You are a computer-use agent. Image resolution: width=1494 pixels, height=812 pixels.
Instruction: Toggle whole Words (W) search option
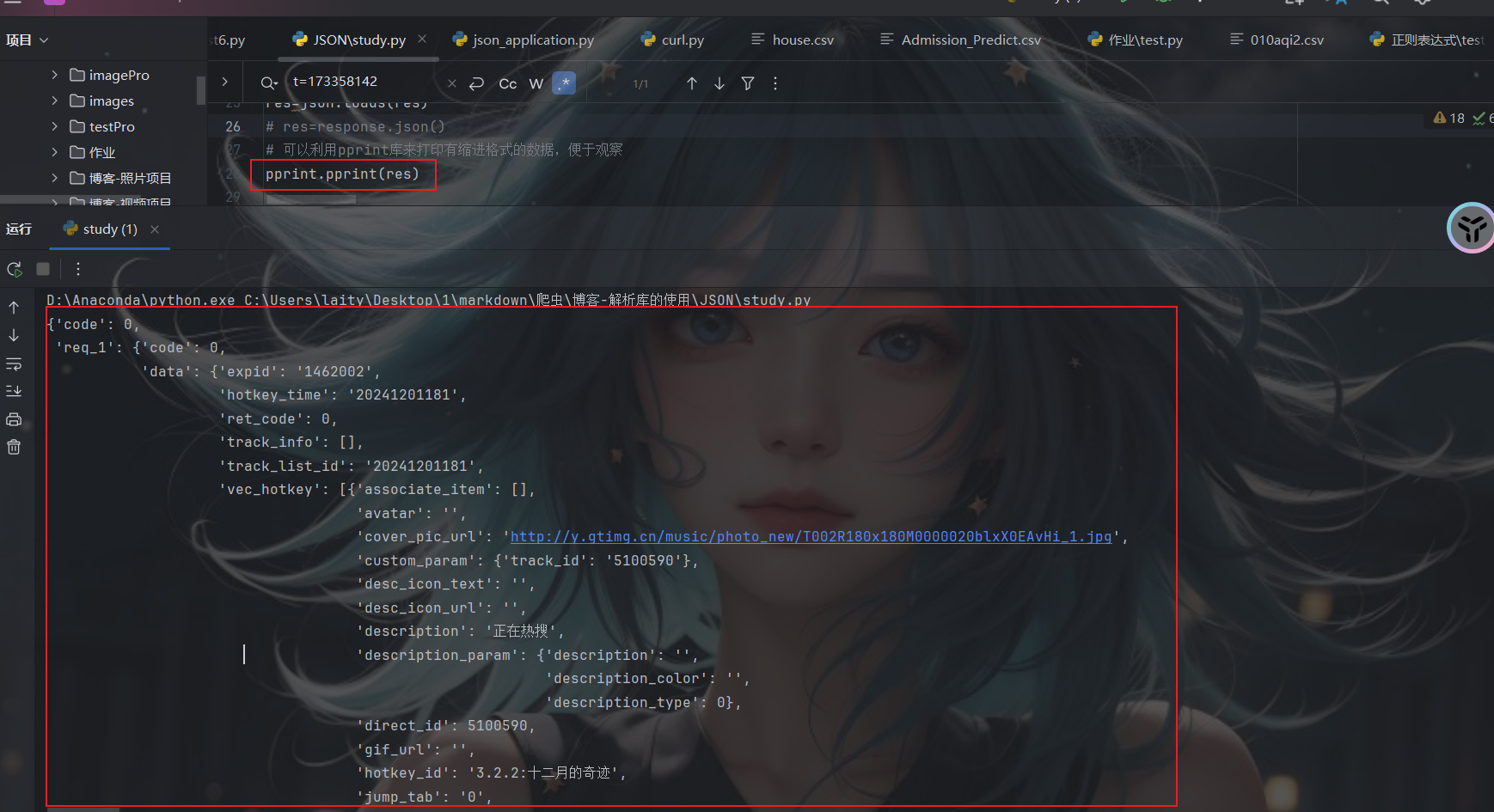(536, 83)
